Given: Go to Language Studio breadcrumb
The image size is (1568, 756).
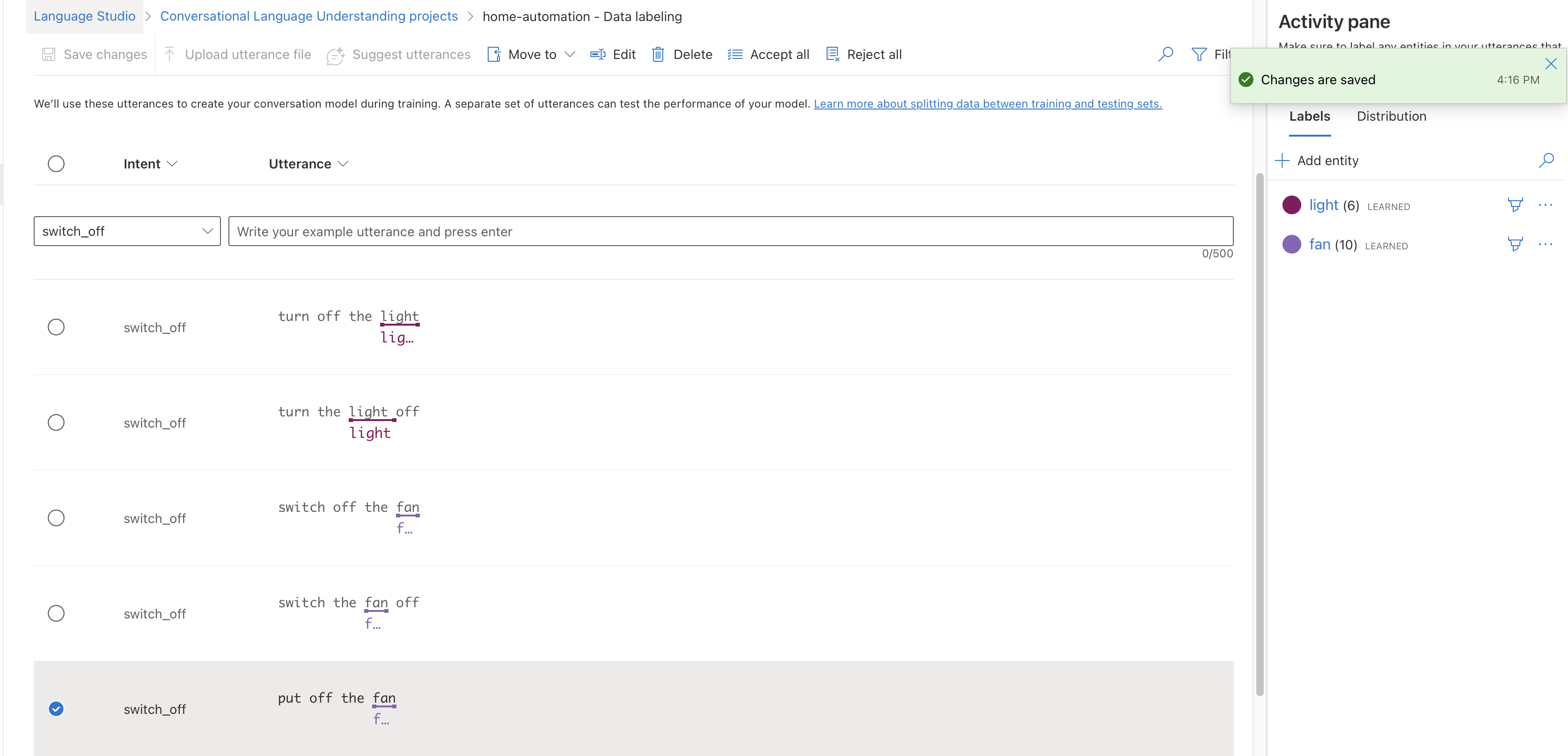Looking at the screenshot, I should (x=84, y=16).
